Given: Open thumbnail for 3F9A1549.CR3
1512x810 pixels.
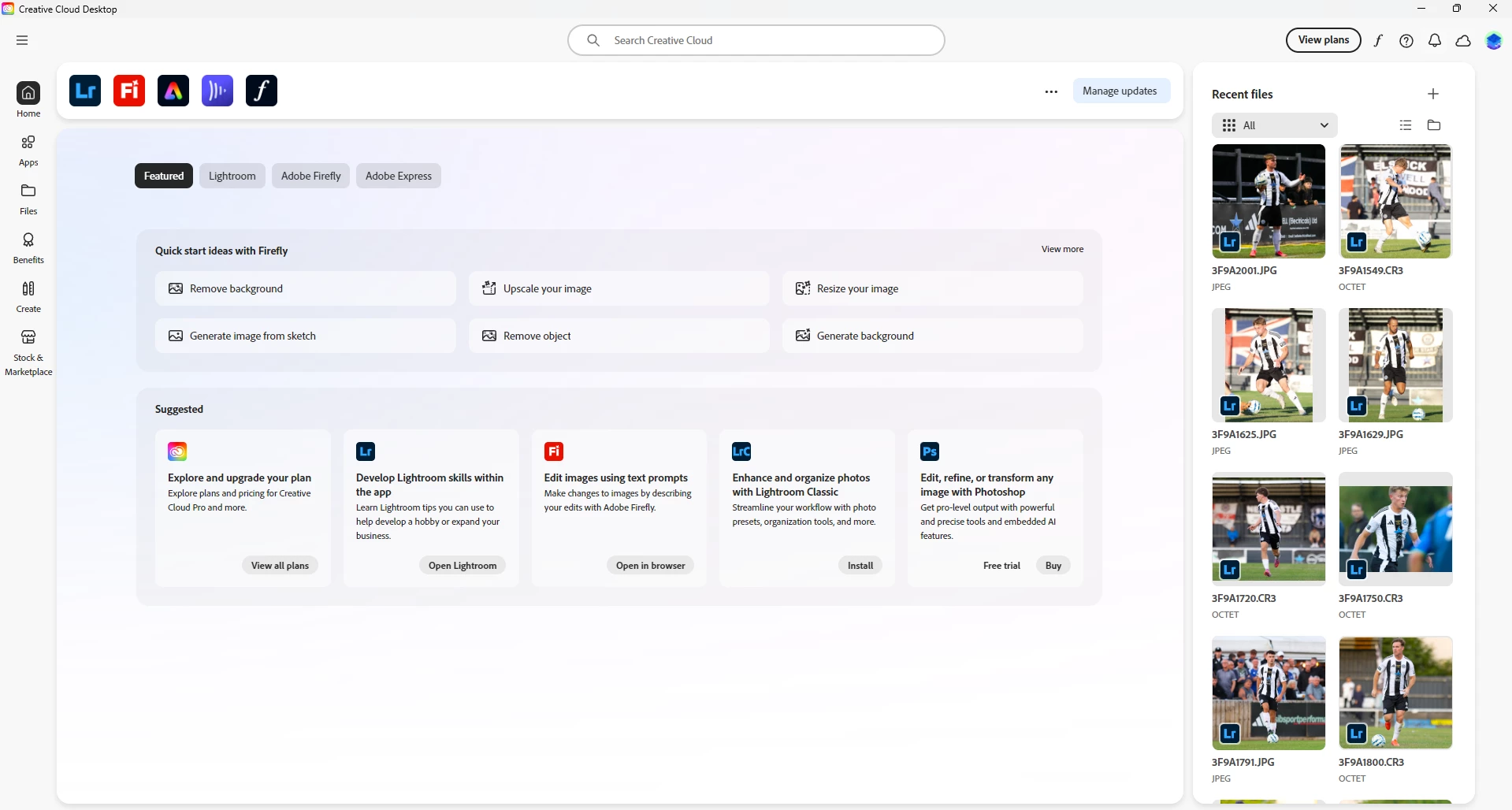Looking at the screenshot, I should tap(1395, 201).
